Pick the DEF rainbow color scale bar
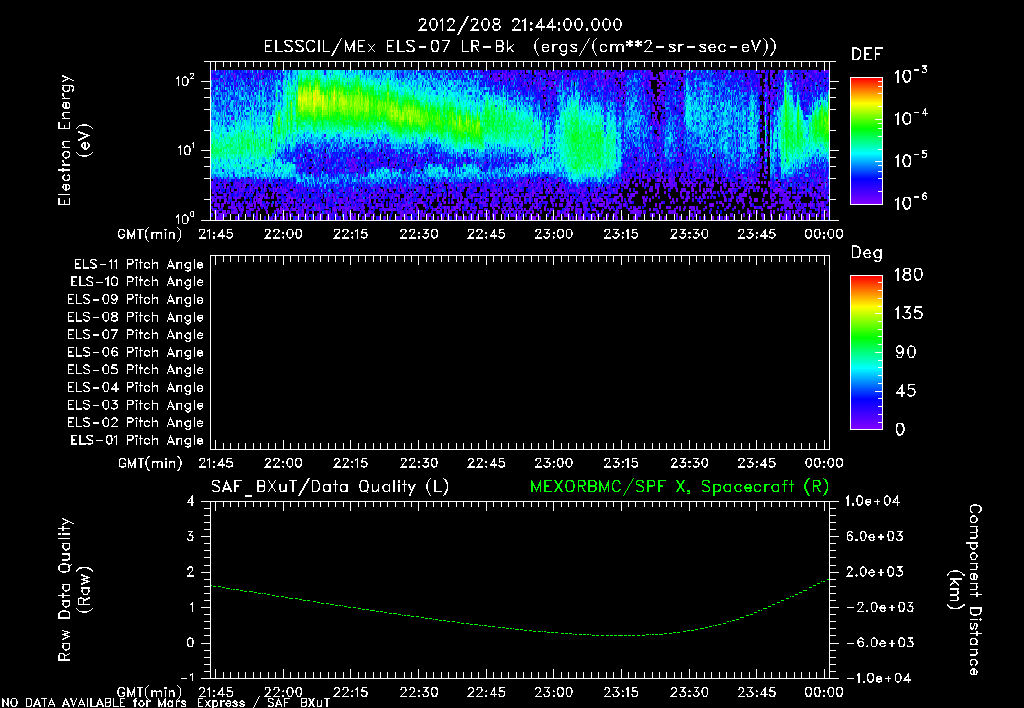Screen dimensions: 1024x708 coord(867,141)
